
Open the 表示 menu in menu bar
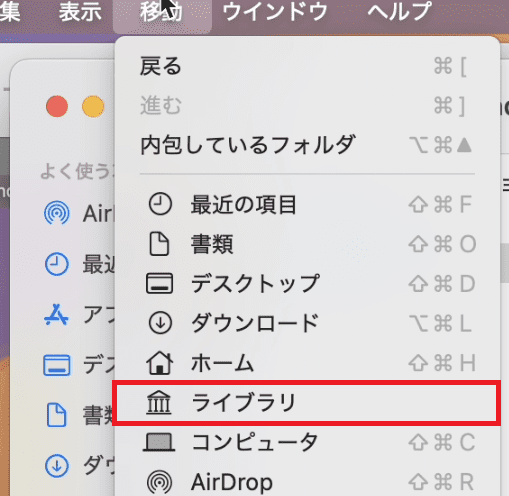tap(80, 12)
